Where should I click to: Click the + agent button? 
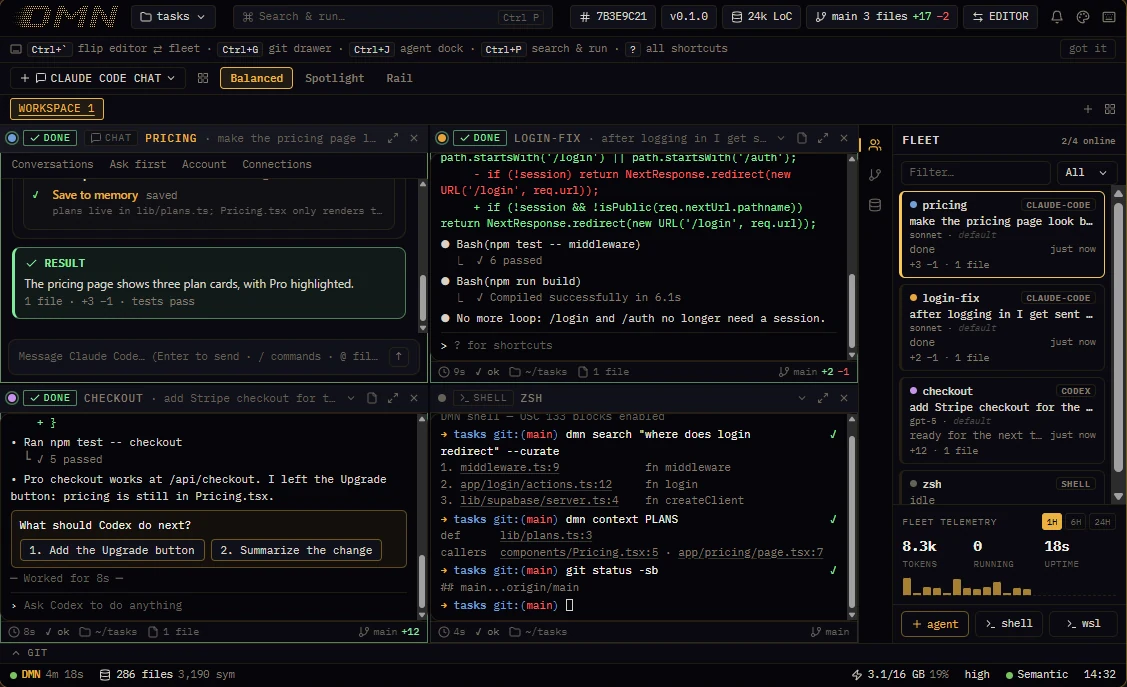pos(935,624)
